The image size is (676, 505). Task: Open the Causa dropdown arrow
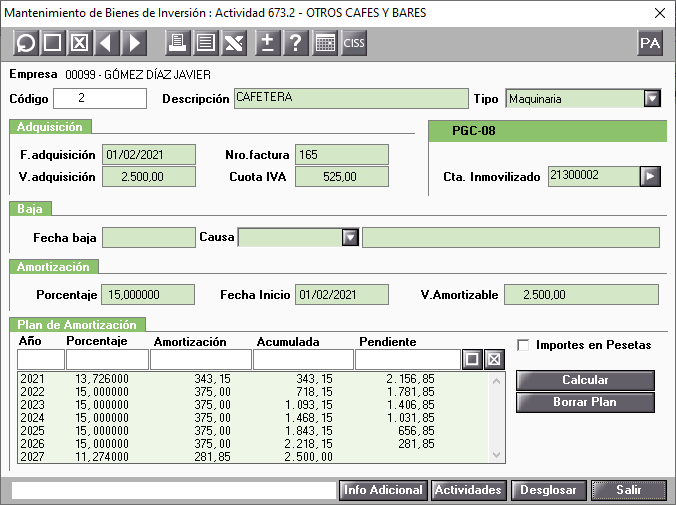pos(350,237)
